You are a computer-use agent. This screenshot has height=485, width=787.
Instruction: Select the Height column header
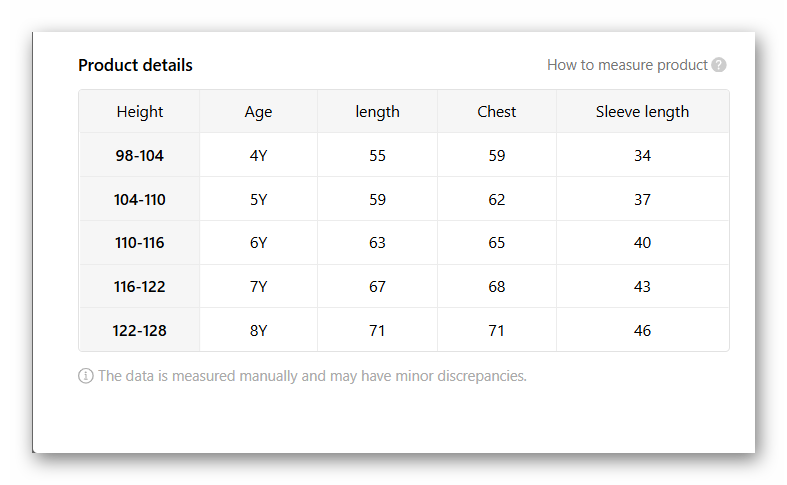point(139,112)
